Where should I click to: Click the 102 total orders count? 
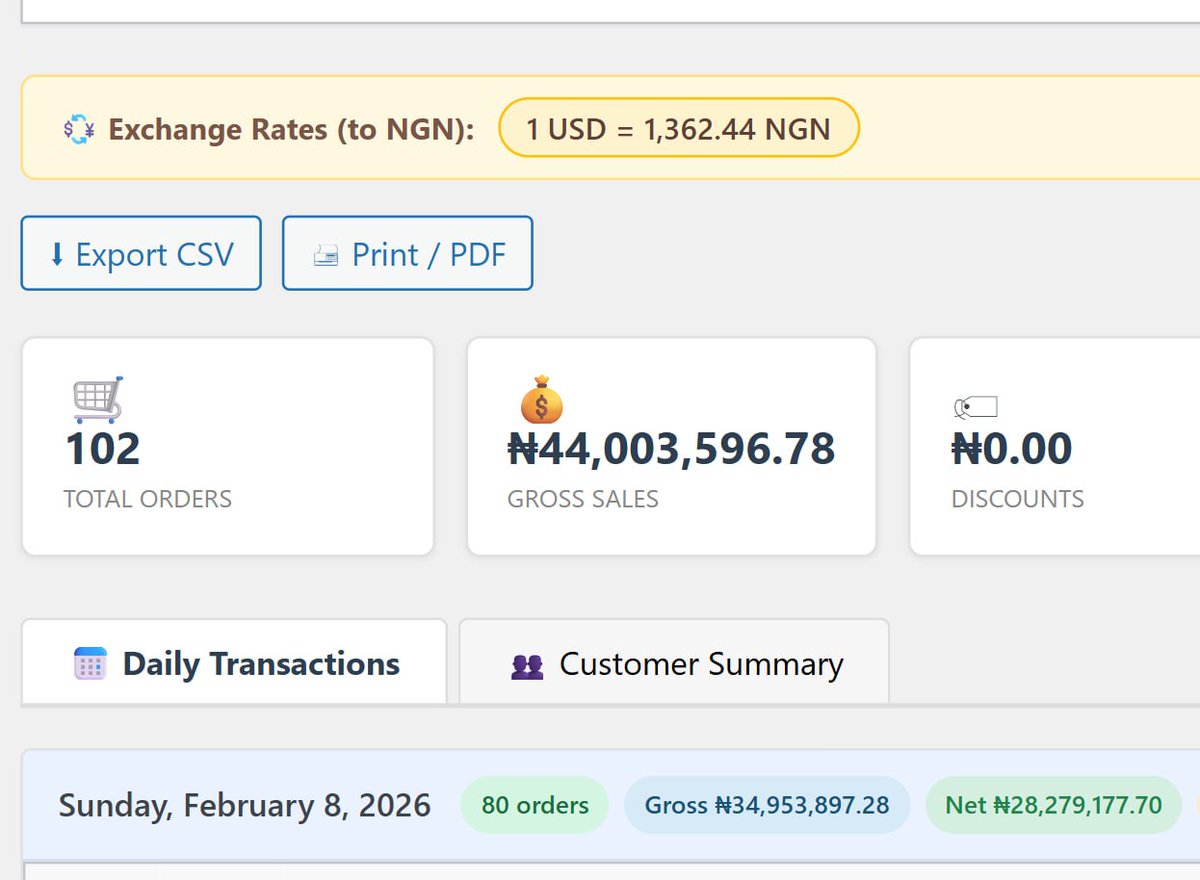pos(102,449)
